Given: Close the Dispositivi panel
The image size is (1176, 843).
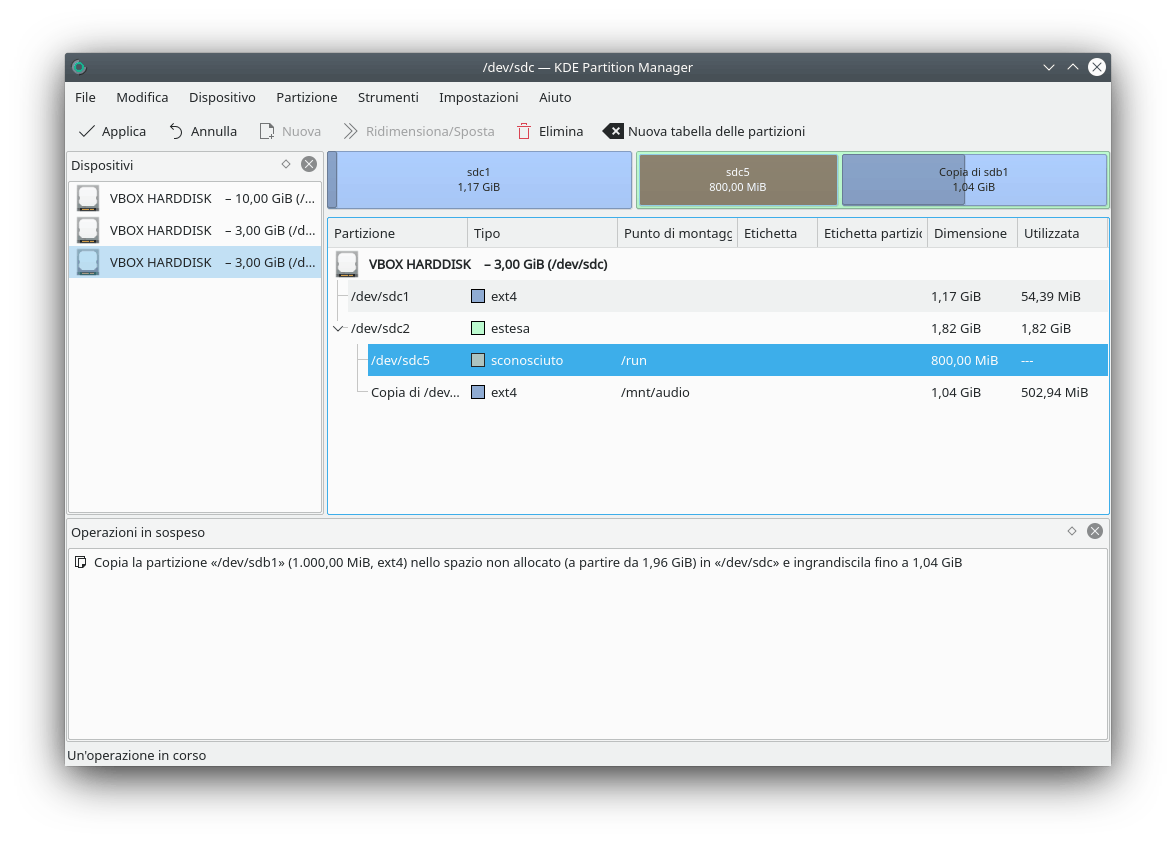Looking at the screenshot, I should coord(309,164).
